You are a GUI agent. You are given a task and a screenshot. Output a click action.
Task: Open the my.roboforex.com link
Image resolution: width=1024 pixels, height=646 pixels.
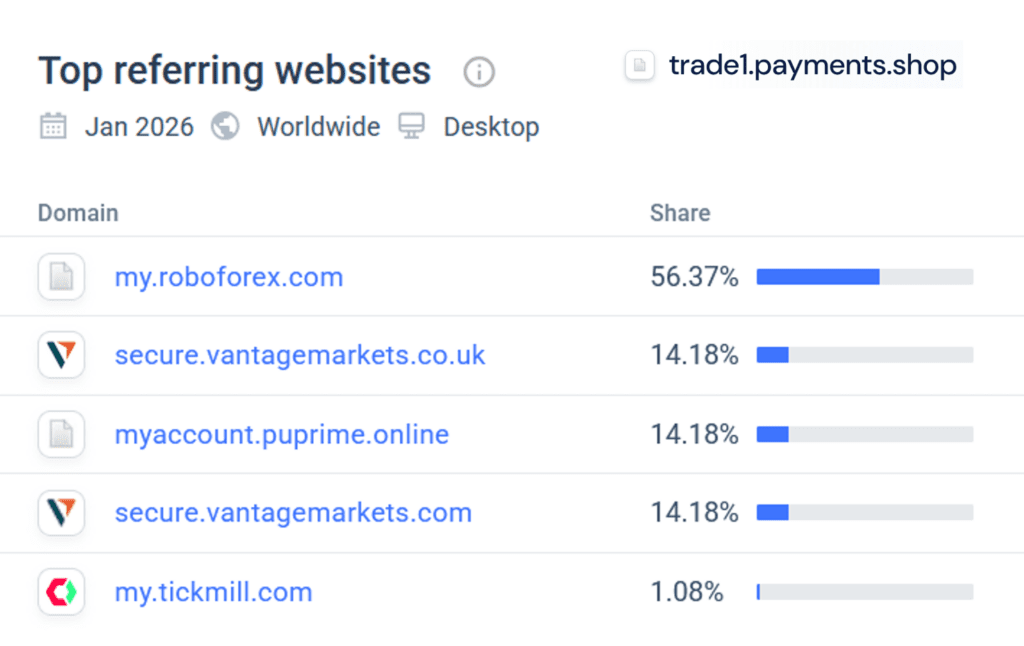click(228, 277)
